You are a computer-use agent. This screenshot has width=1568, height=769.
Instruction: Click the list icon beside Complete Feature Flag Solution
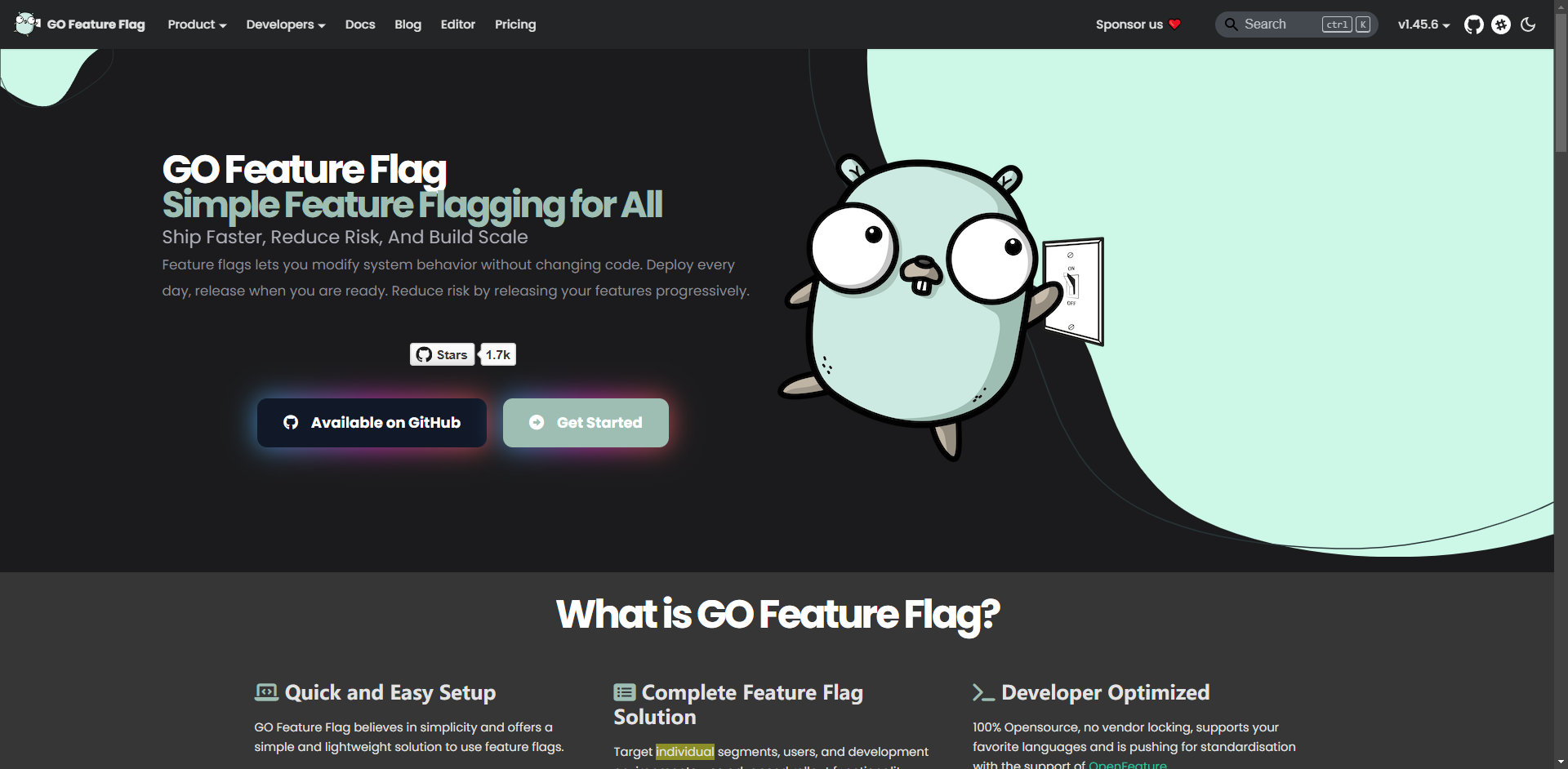625,691
